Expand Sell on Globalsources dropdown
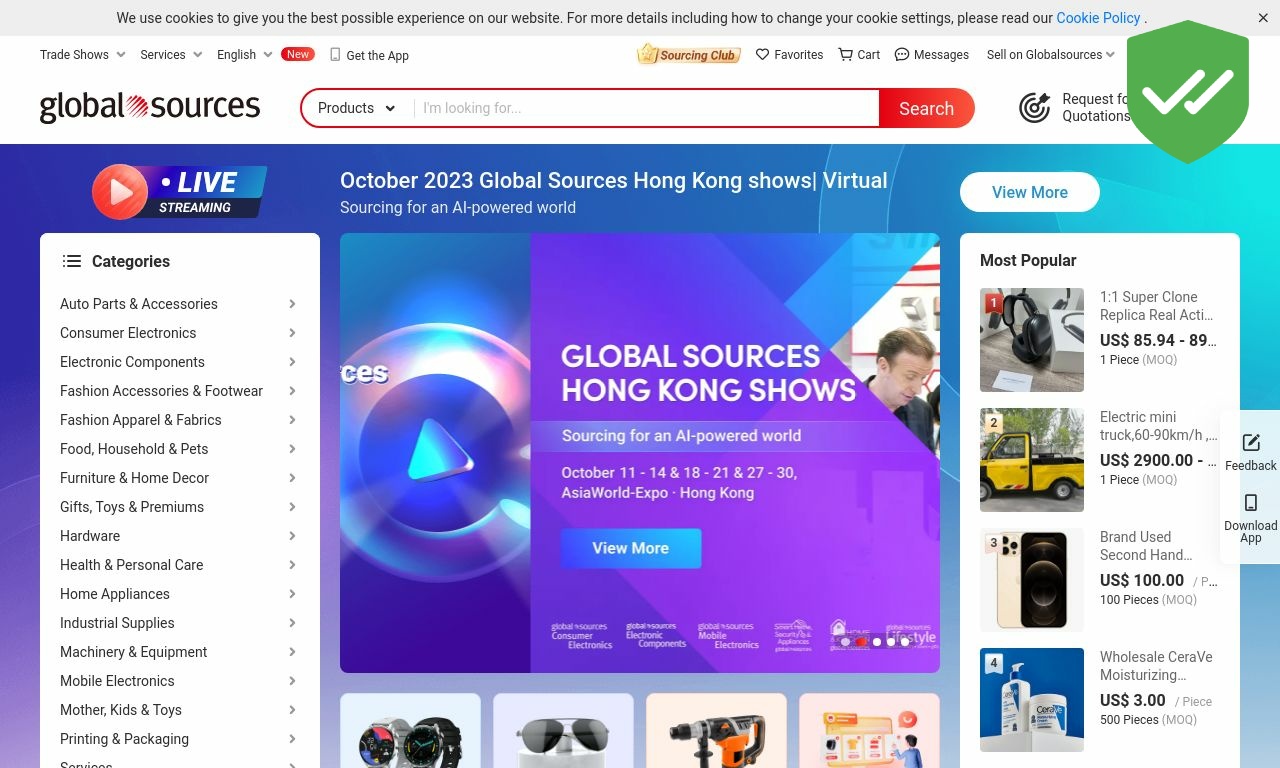 [x=1051, y=55]
